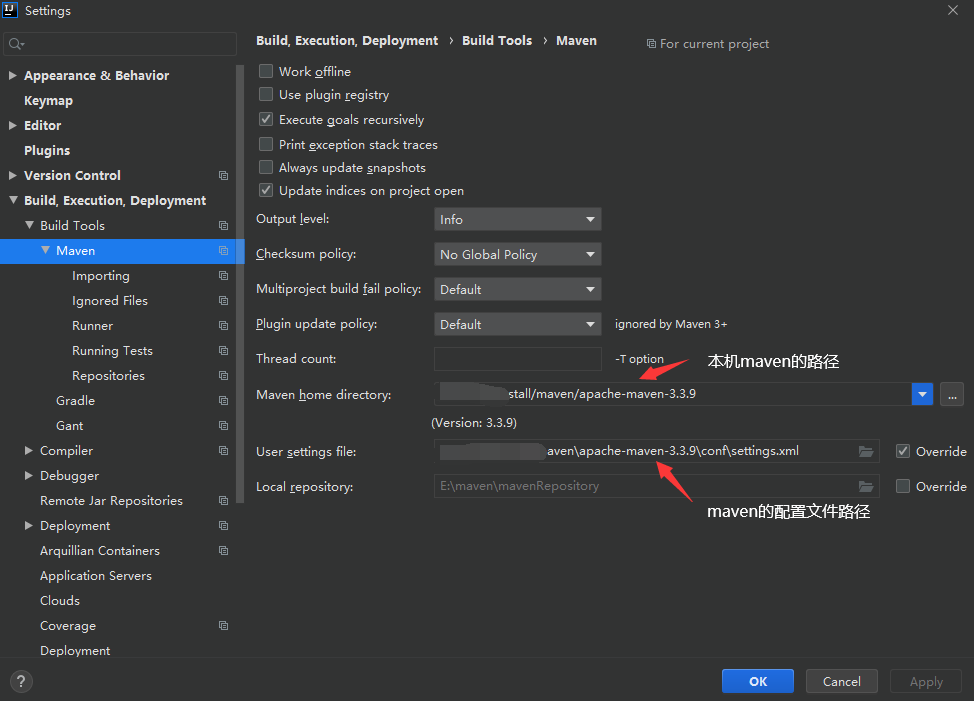Screen dimensions: 974x701
Task: Open the Plugins settings page
Action: [x=47, y=150]
